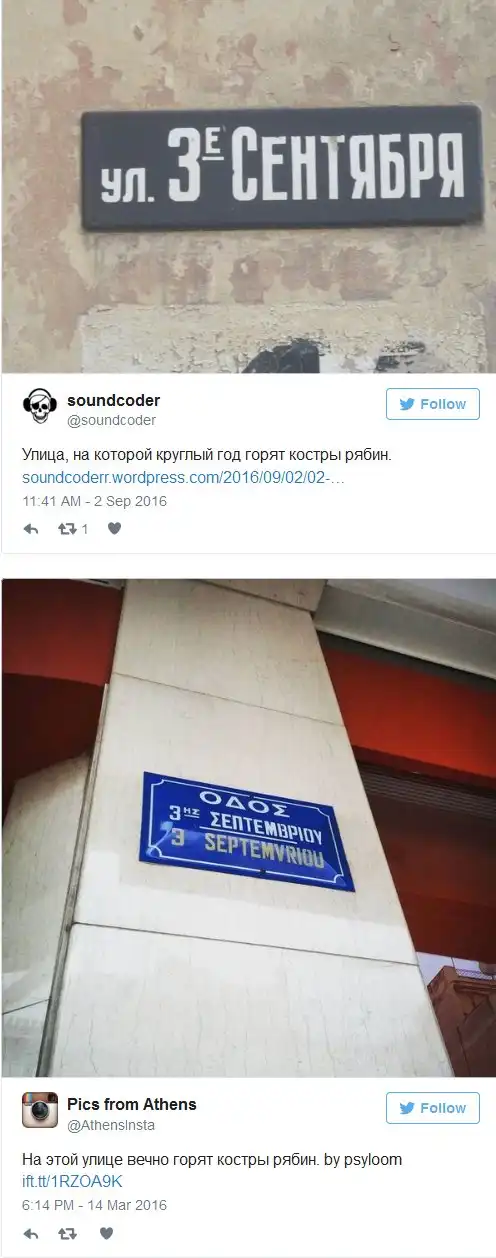View the blue Greek street sign photo
The height and width of the screenshot is (1258, 496).
tap(248, 828)
